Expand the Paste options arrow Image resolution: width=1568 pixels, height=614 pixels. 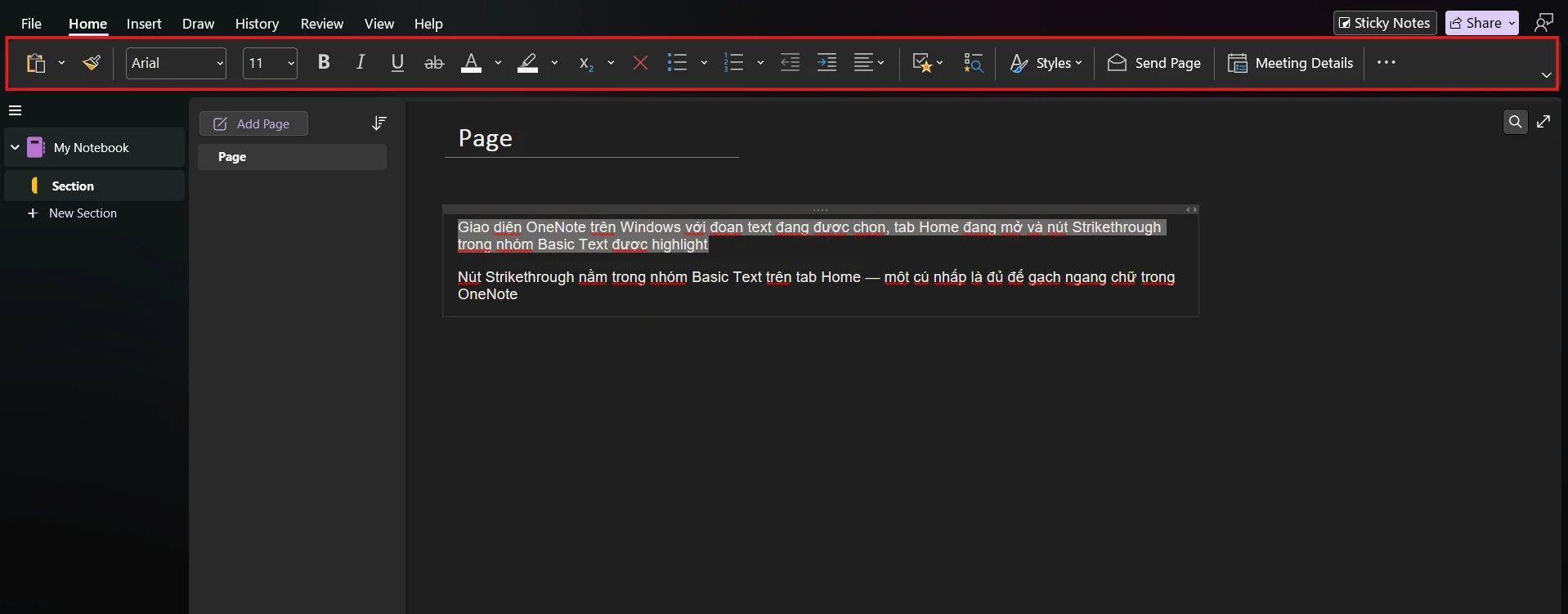[61, 63]
